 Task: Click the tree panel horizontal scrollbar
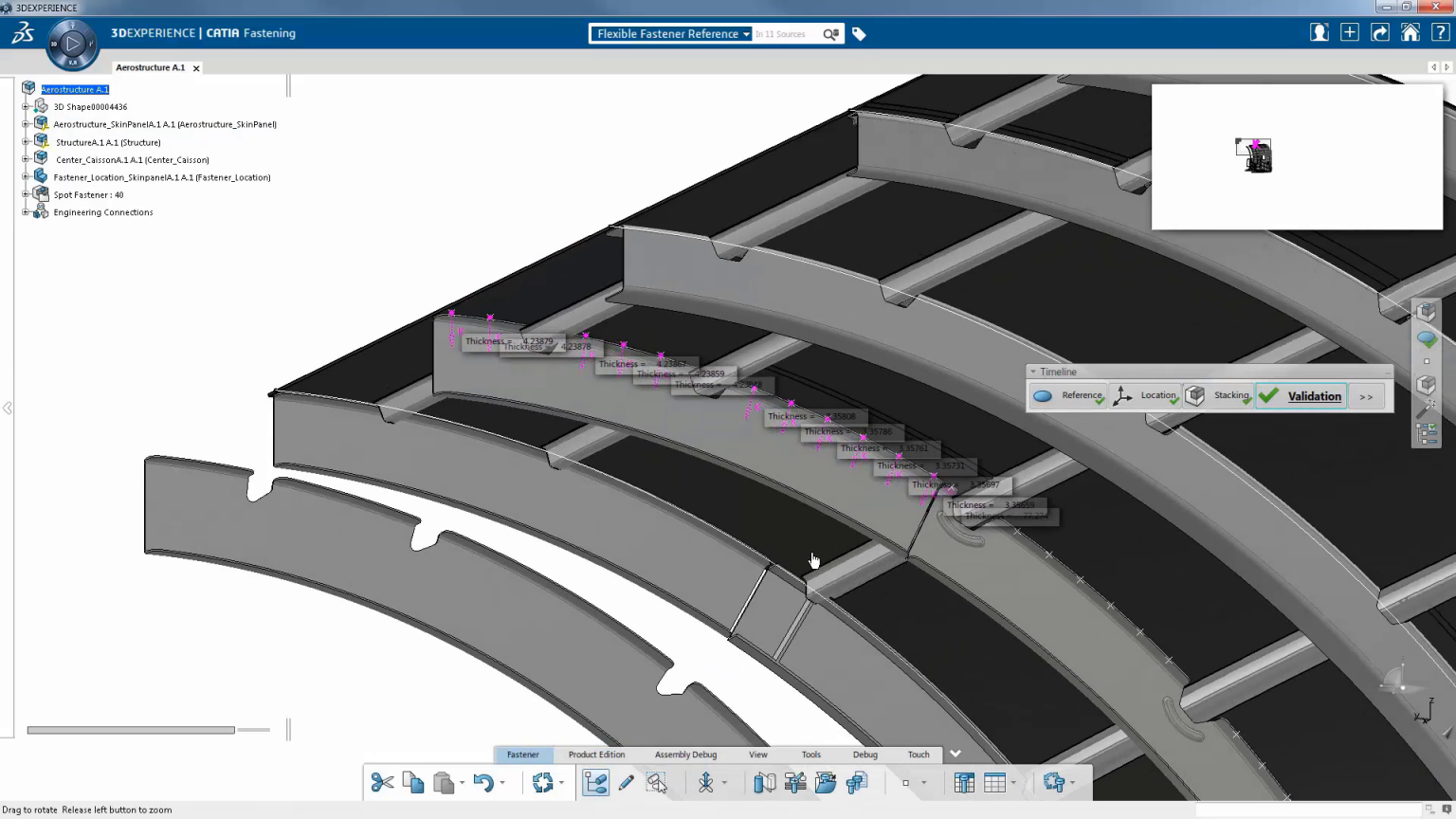pyautogui.click(x=131, y=730)
